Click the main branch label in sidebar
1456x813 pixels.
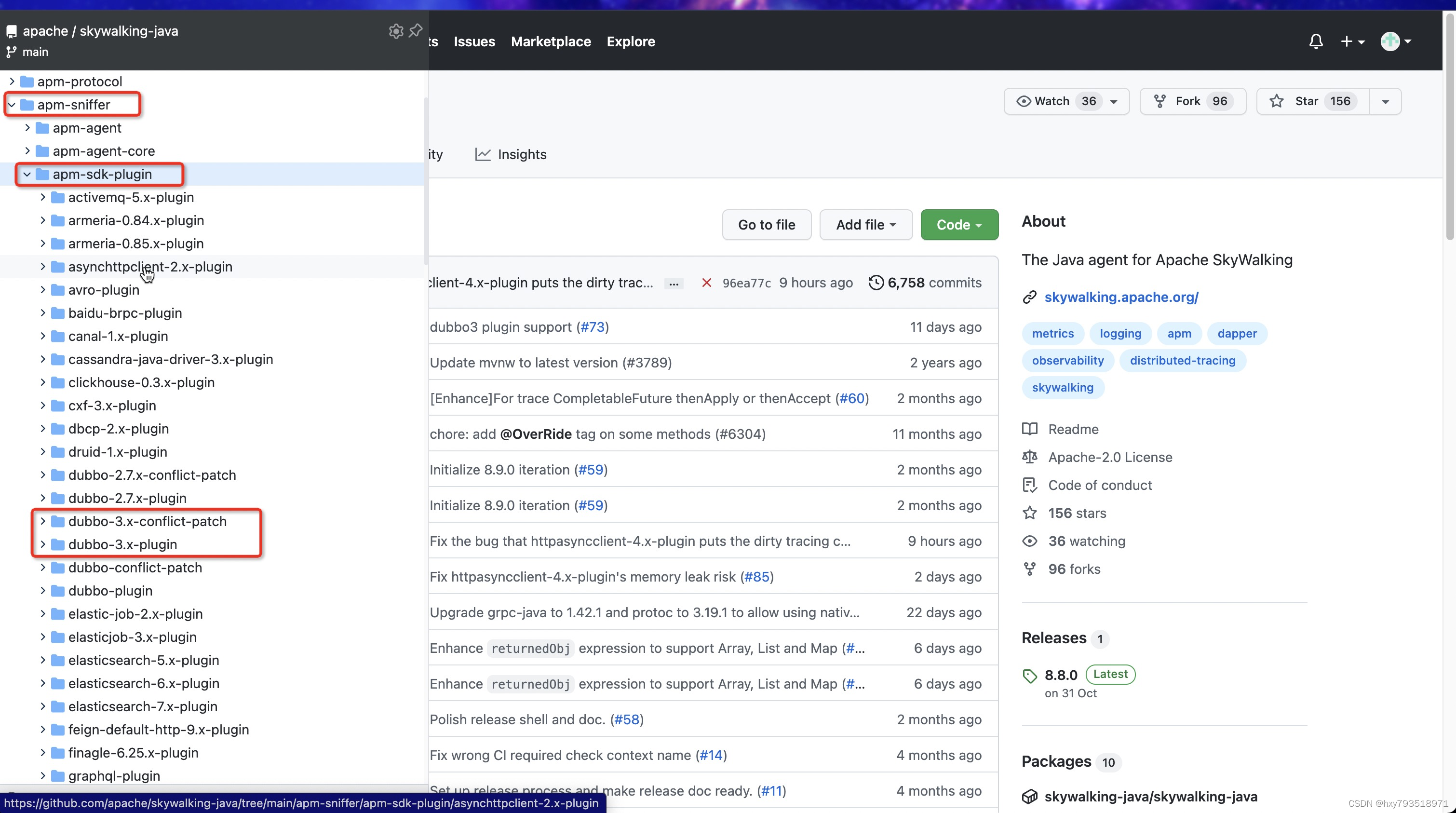35,52
